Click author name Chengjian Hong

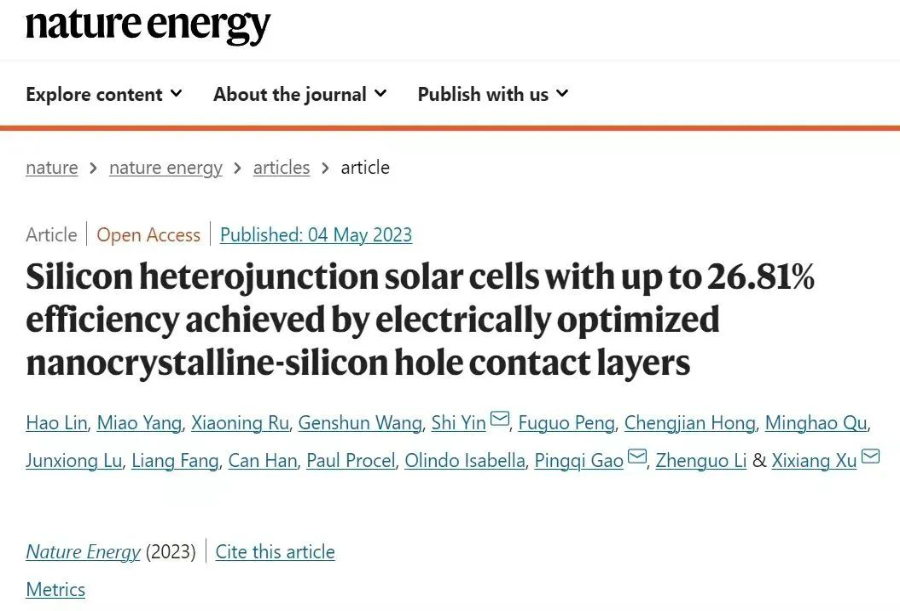pyautogui.click(x=690, y=423)
